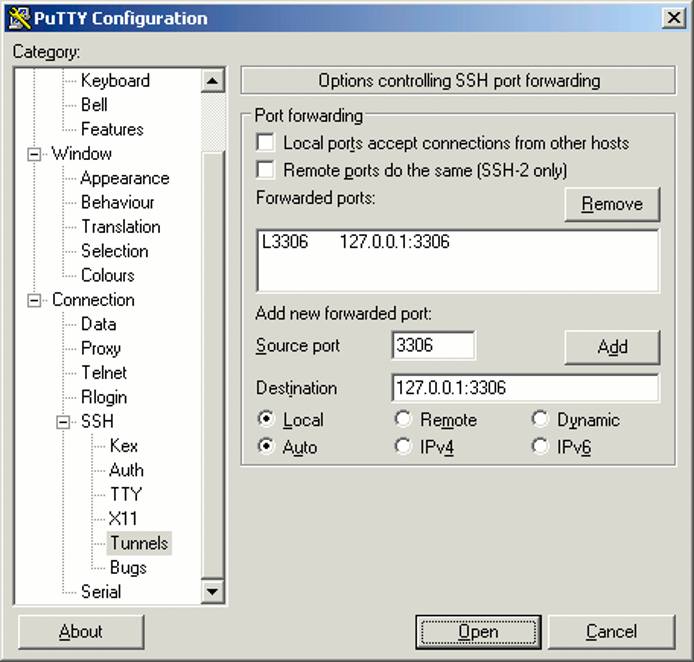Click the PuTTY icon in title bar
The height and width of the screenshot is (662, 694).
20,19
